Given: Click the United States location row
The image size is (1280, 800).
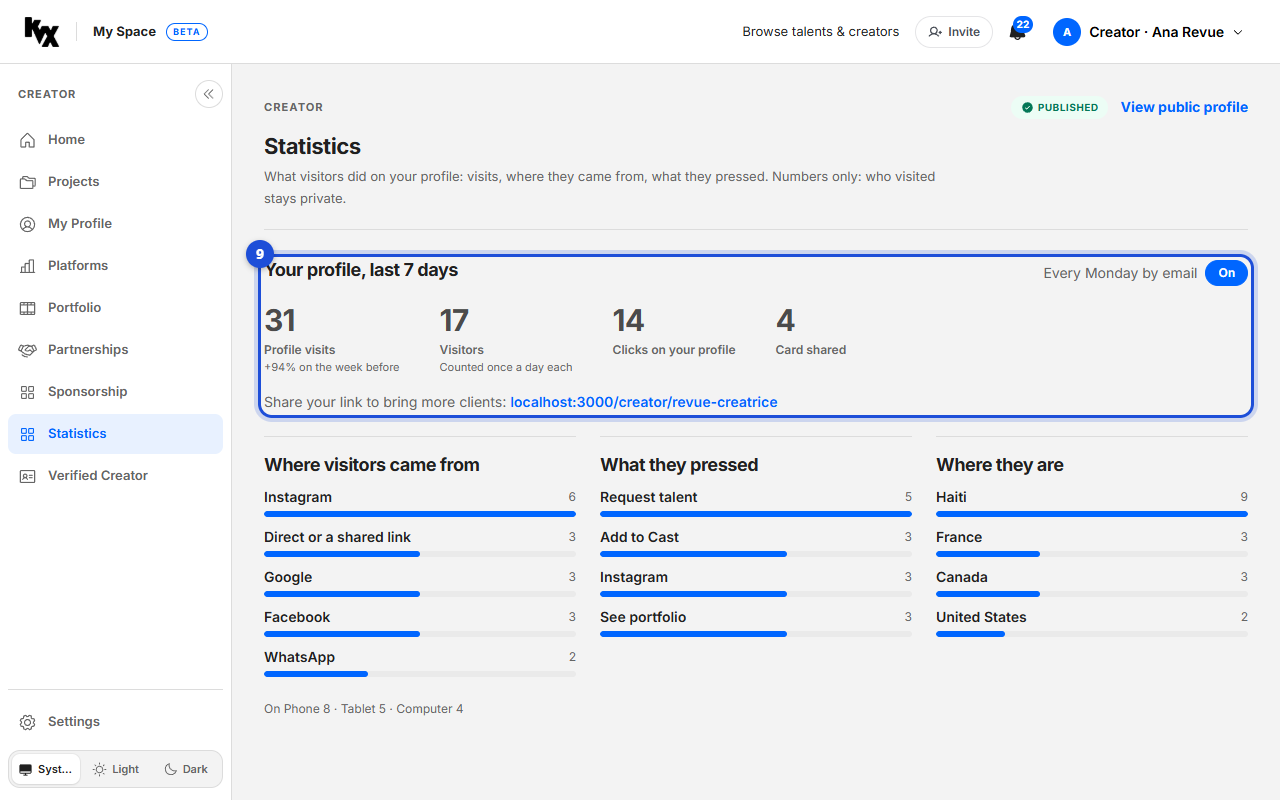Looking at the screenshot, I should coord(1092,625).
